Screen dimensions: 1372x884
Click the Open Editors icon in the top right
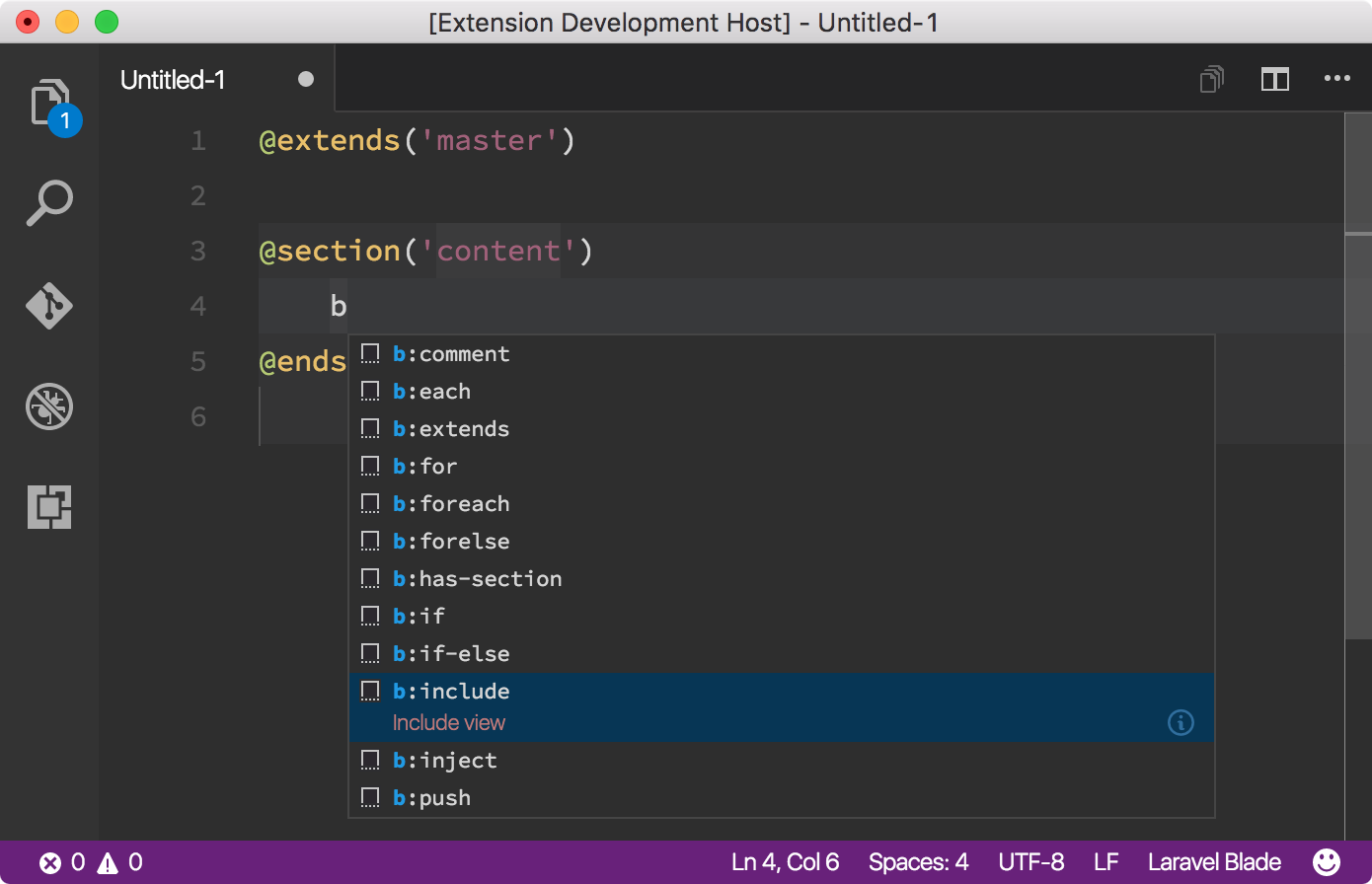[x=1212, y=79]
